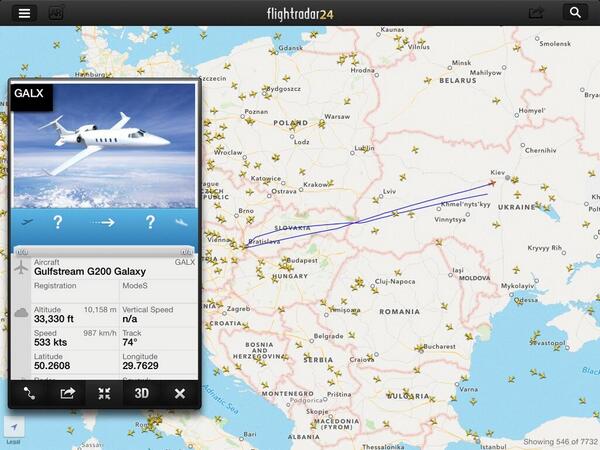600x450 pixels.
Task: Tap the Gulfstream aircraft photo
Action: click(x=104, y=145)
